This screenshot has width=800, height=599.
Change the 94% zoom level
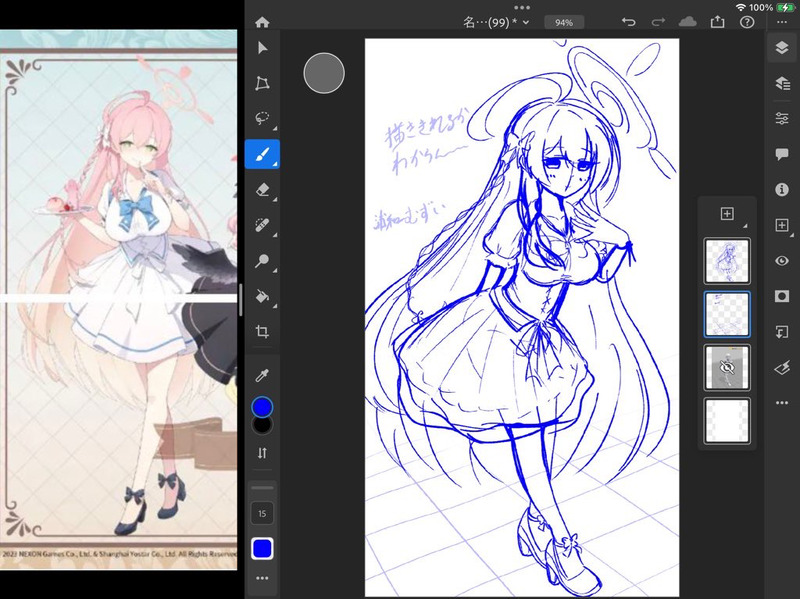[x=564, y=22]
